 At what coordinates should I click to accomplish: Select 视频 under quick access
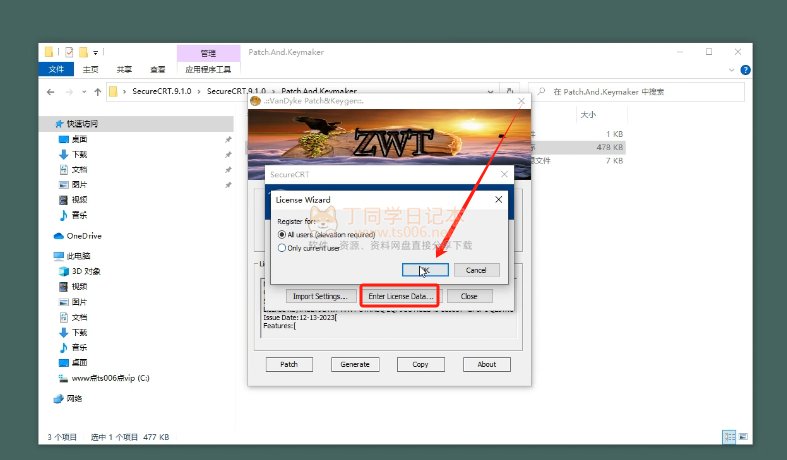pyautogui.click(x=79, y=200)
